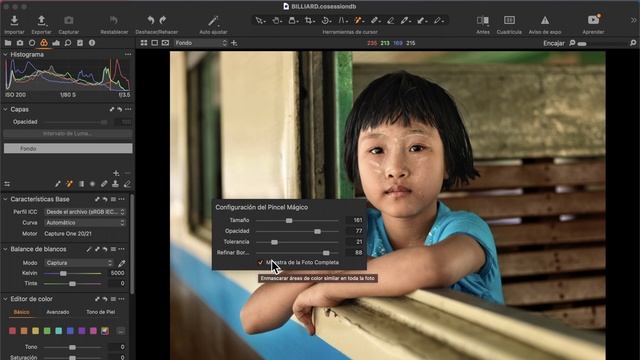Select the red color swatch

tap(12, 331)
